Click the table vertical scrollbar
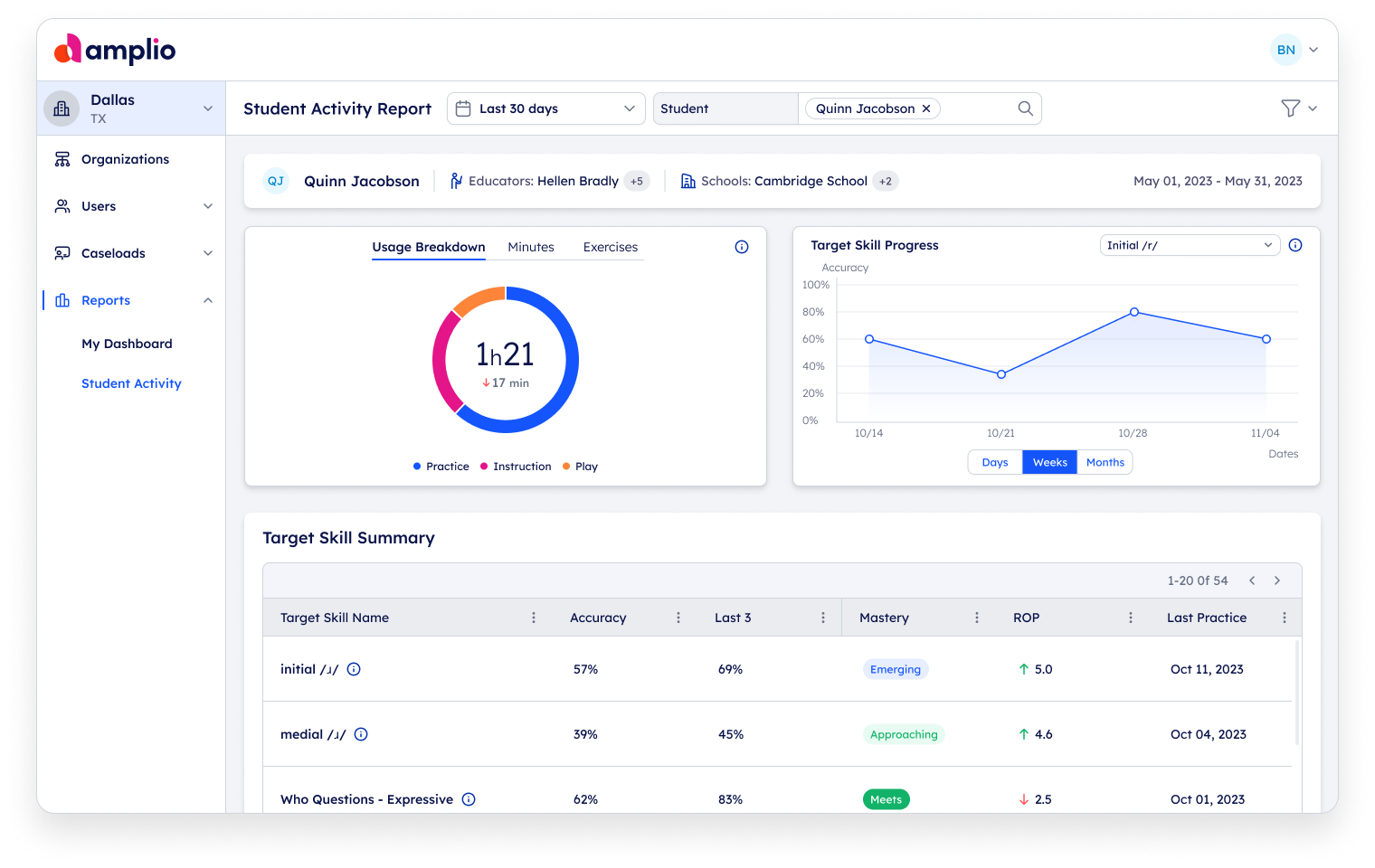The height and width of the screenshot is (868, 1375). [1297, 692]
